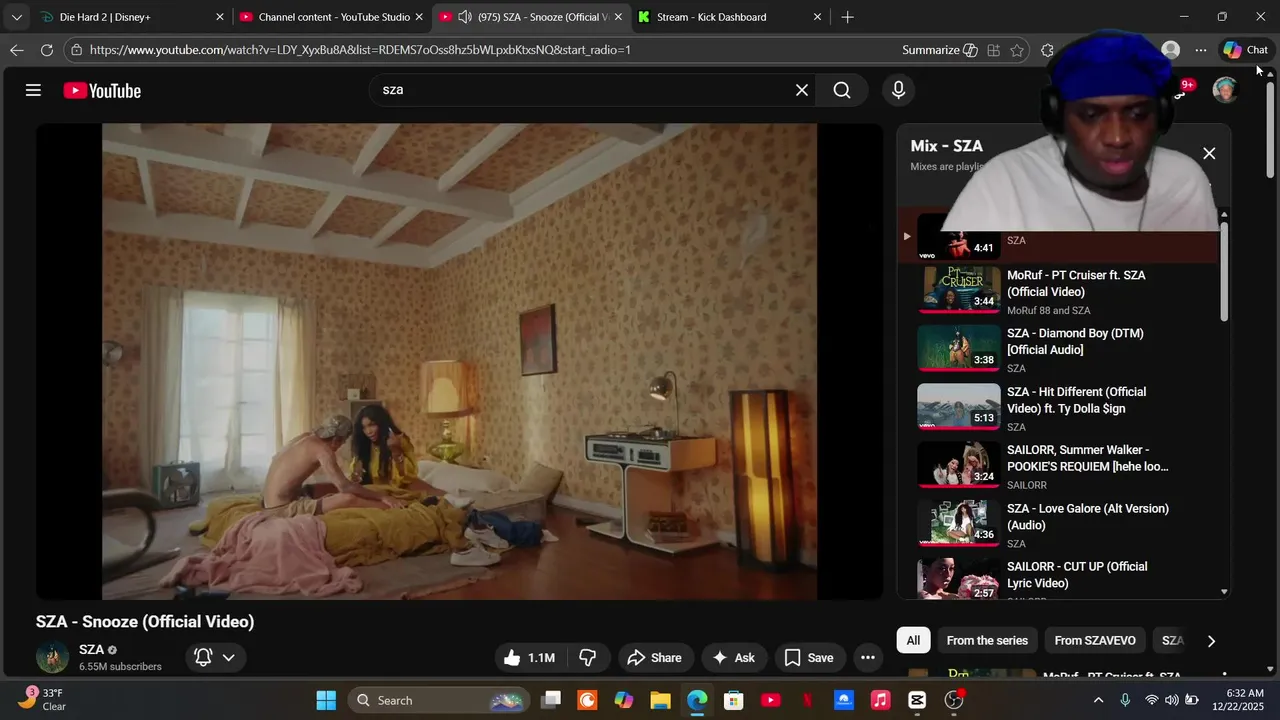Image resolution: width=1280 pixels, height=720 pixels.
Task: Dislike the Snooze video
Action: coord(588,657)
